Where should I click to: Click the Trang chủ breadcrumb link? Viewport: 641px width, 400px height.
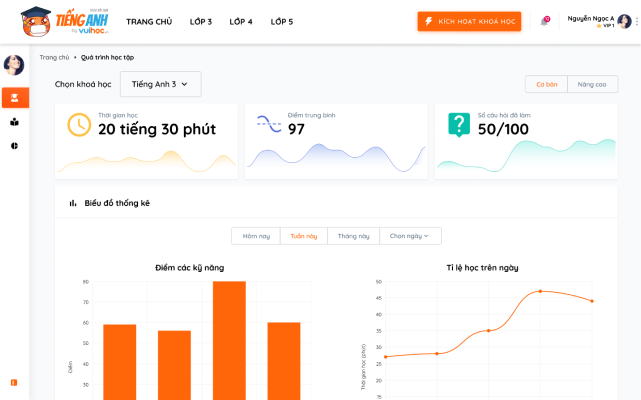click(54, 57)
